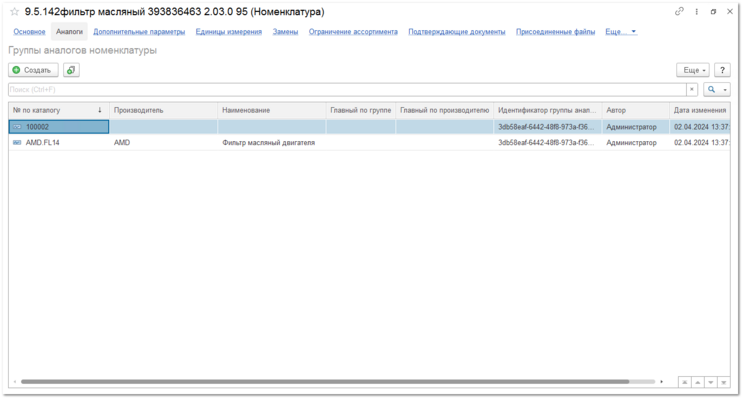Click the row icon beside AMD.FL14
743x399 pixels.
(x=17, y=142)
